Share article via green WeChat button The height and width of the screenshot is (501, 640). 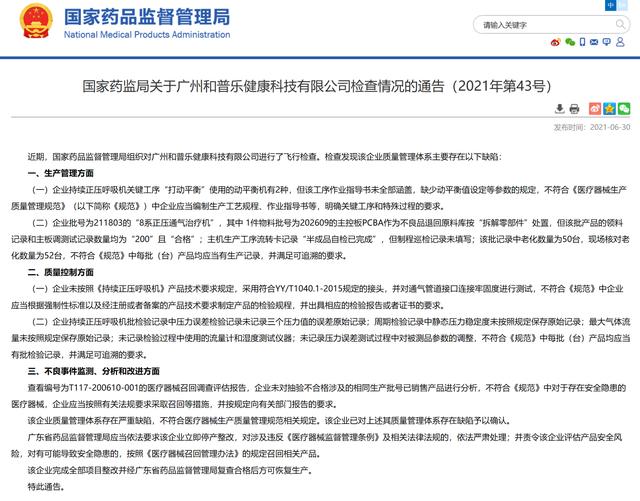(x=624, y=109)
